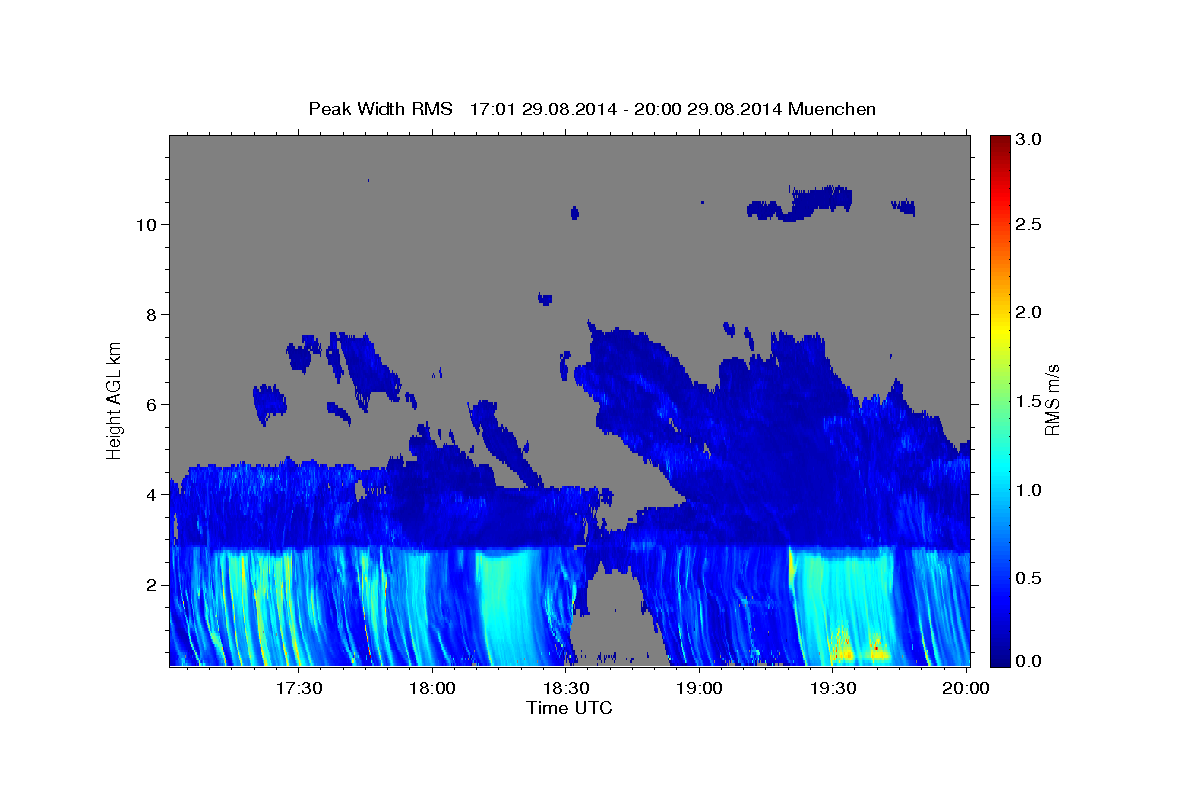
Task: Click the colorbar value 0.5
Action: 1029,578
